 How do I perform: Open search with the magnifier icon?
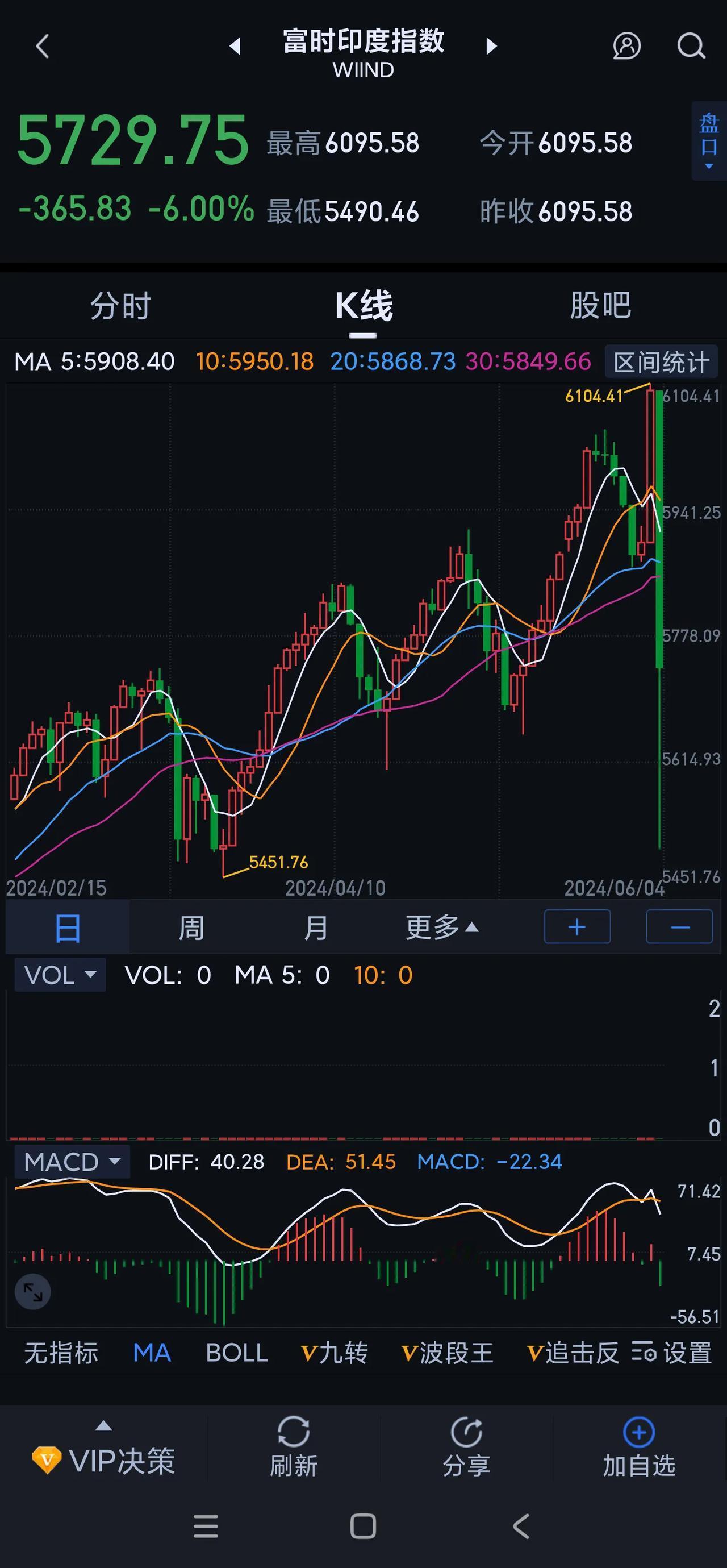[x=691, y=46]
